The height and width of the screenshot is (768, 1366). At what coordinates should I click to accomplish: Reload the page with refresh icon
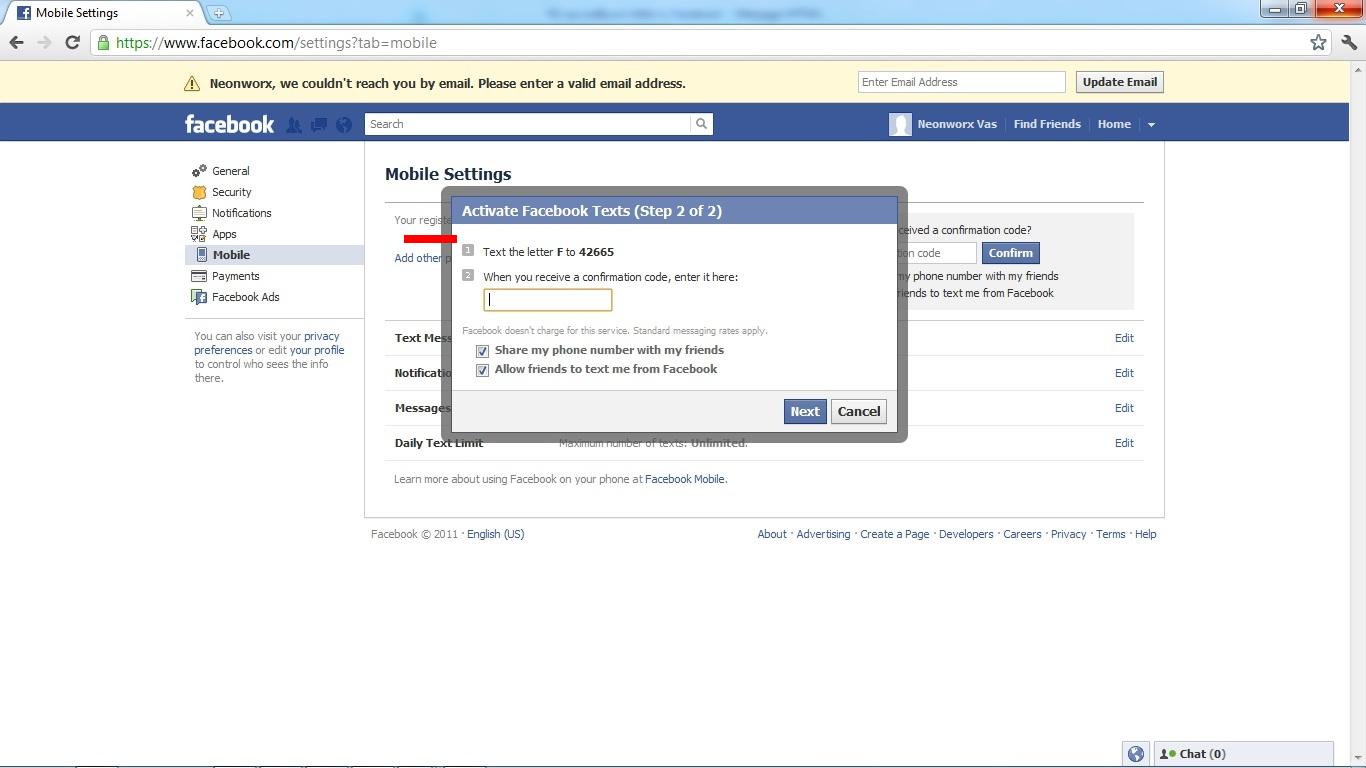coord(72,42)
